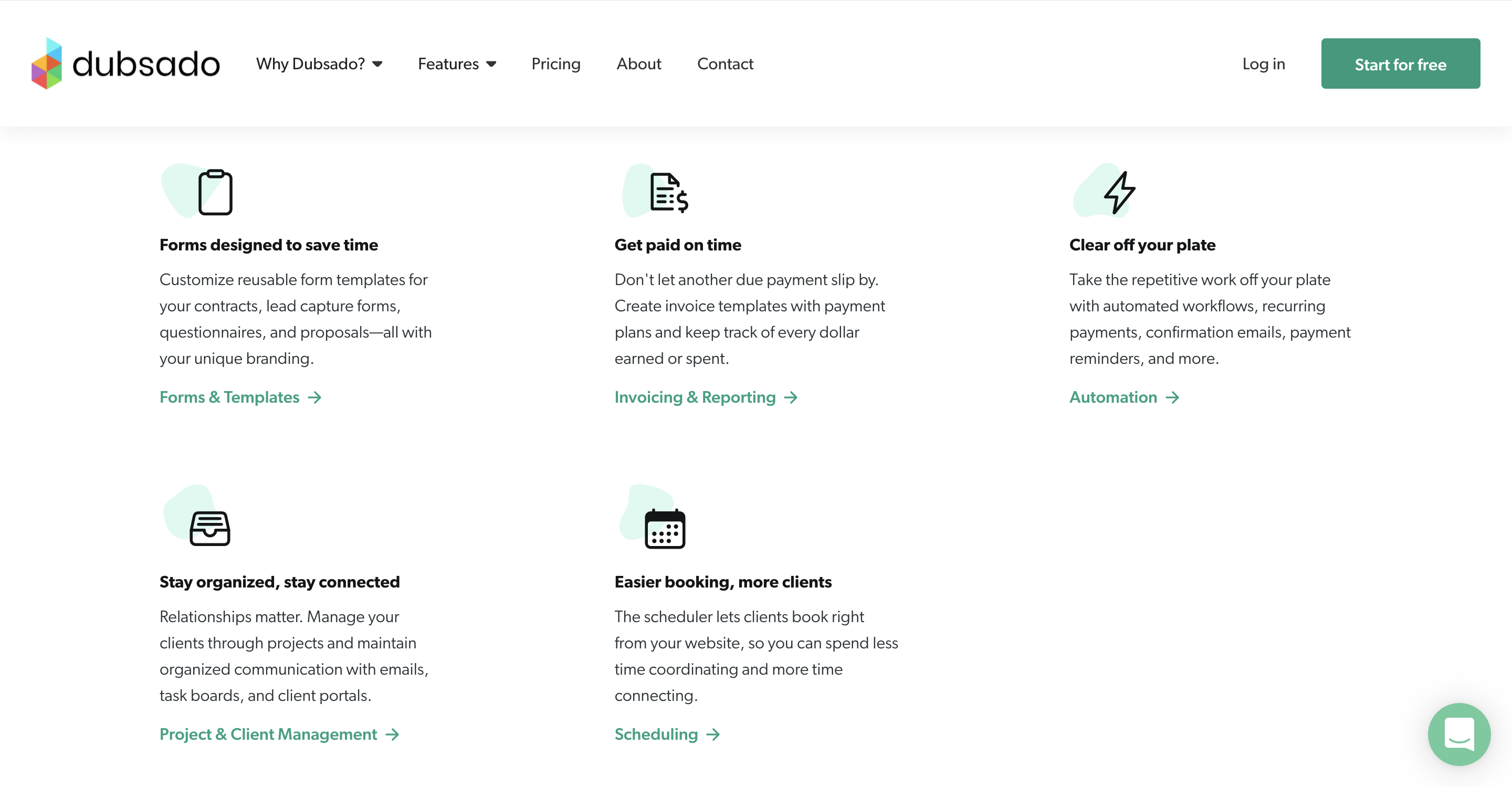Click the inbox tray icon
The width and height of the screenshot is (1512, 787).
pos(209,528)
